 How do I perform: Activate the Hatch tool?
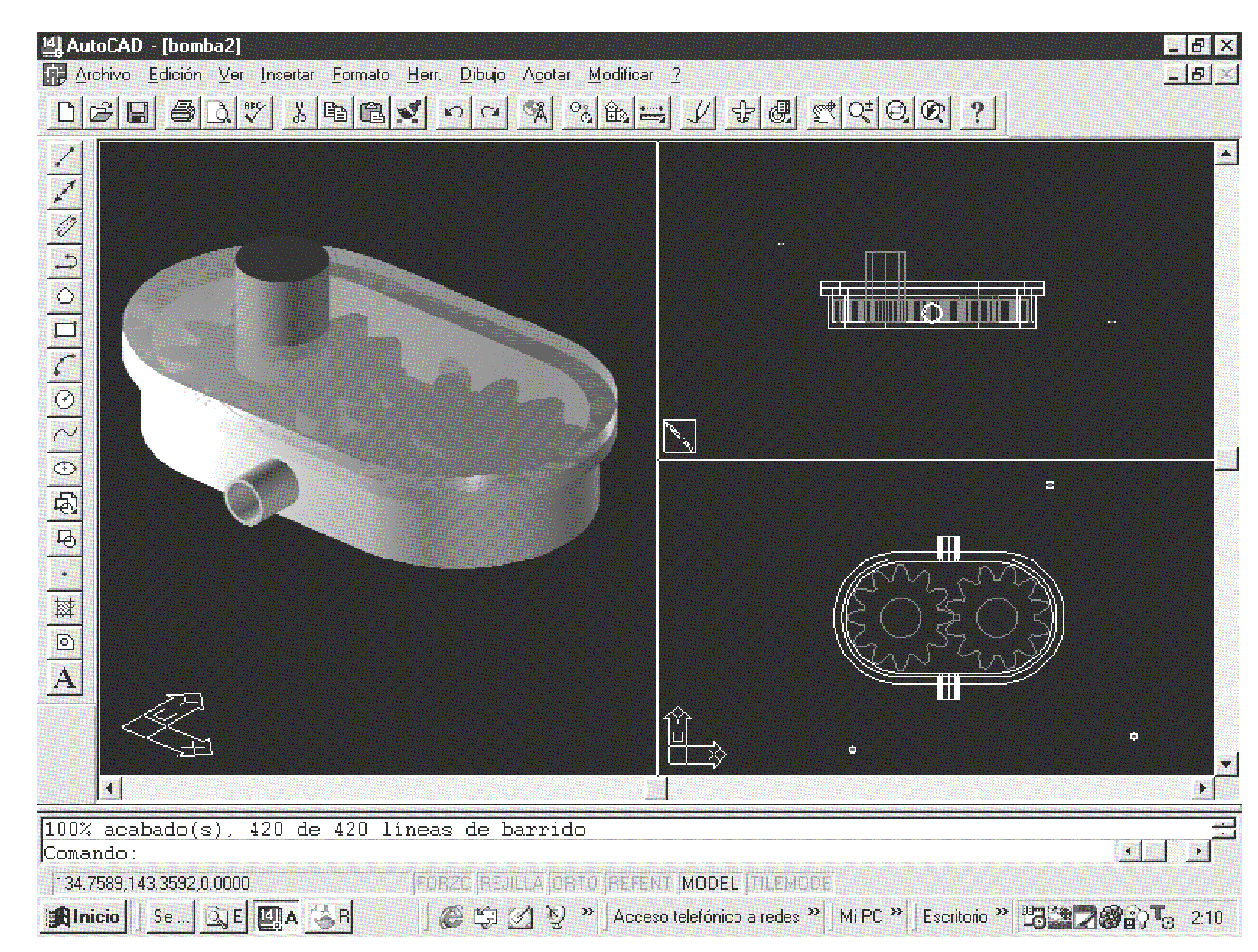coord(65,608)
